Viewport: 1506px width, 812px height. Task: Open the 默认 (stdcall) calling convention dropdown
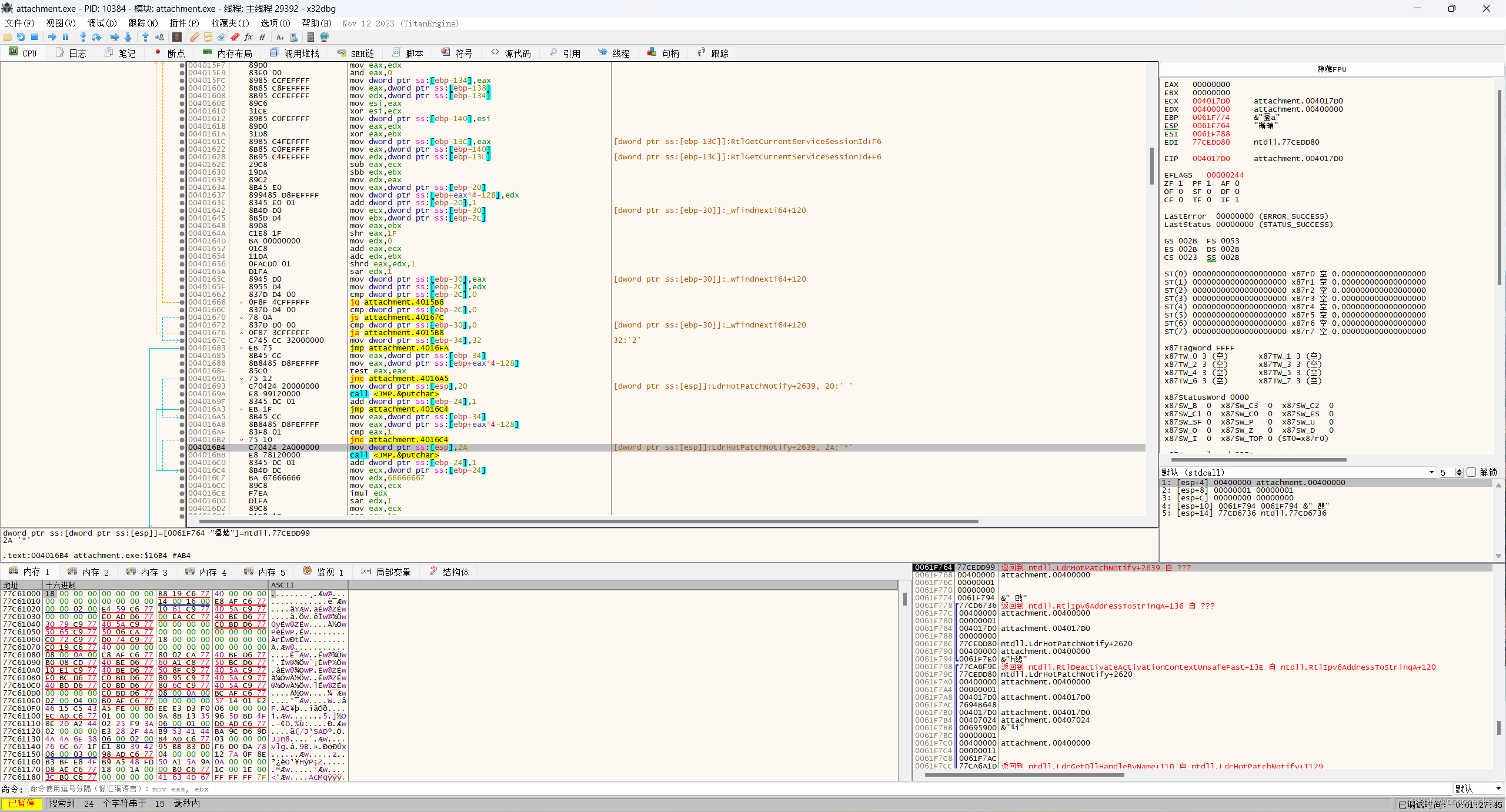pos(1431,472)
